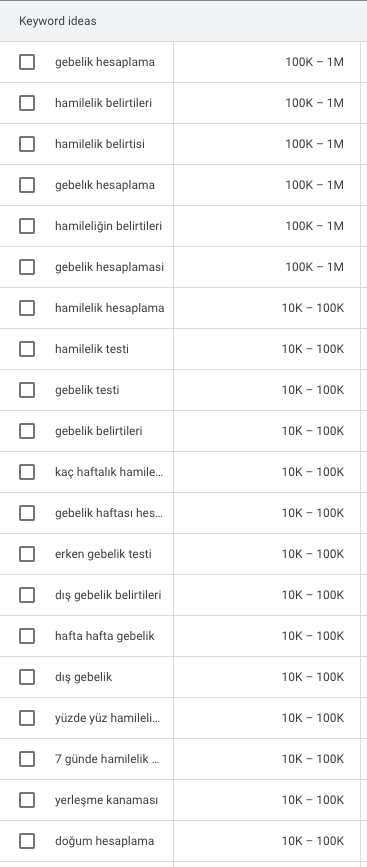
Task: Click the 'dış gebelik' keyword label
Action: tap(83, 677)
